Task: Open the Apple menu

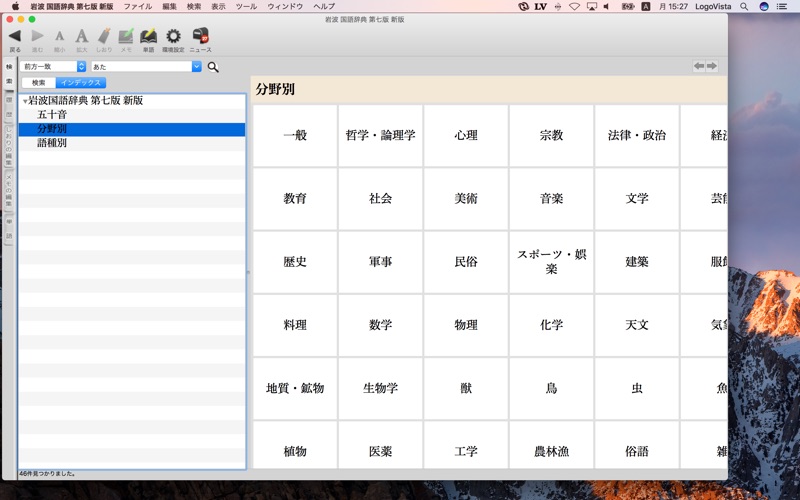Action: [x=15, y=6]
